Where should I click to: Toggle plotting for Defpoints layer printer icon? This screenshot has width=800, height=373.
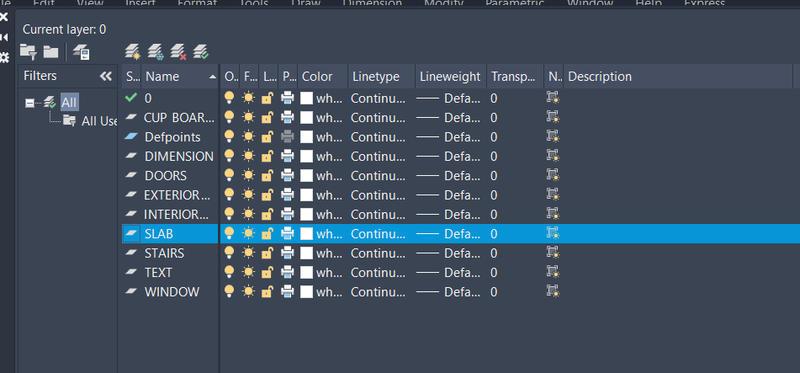click(288, 137)
